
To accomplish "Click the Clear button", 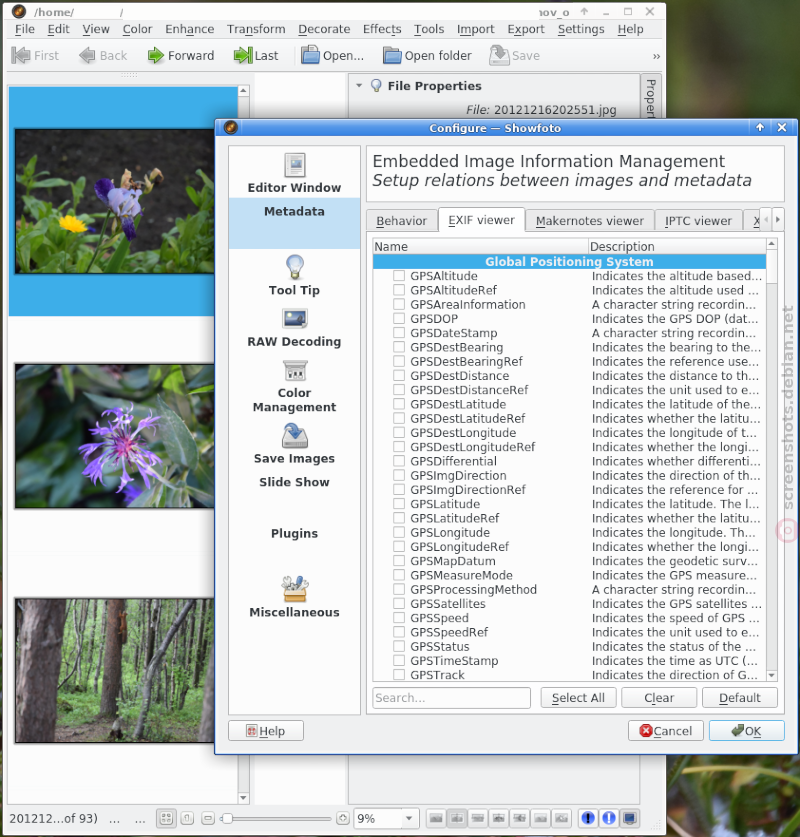I will (x=659, y=698).
